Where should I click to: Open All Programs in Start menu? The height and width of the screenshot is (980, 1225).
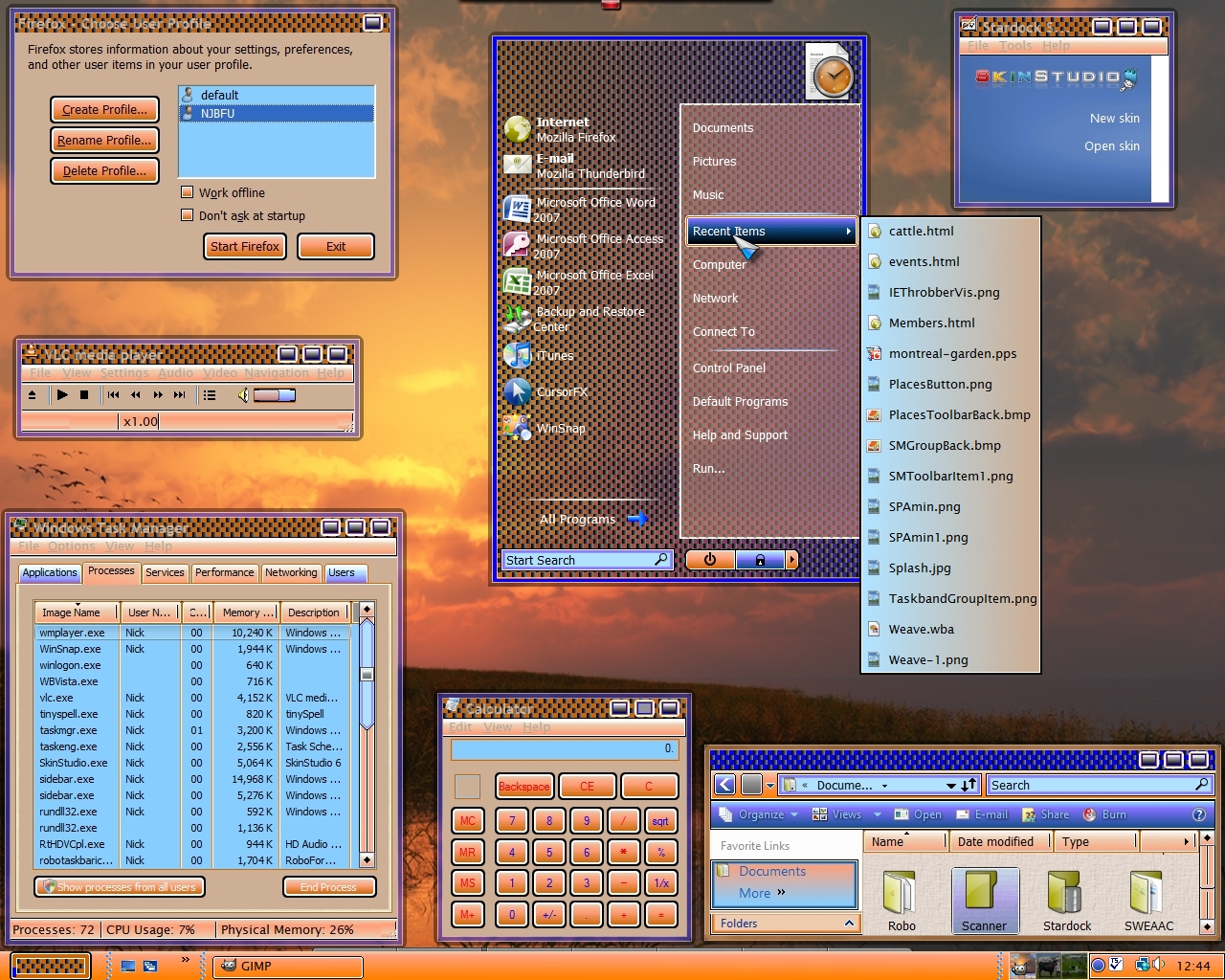593,519
